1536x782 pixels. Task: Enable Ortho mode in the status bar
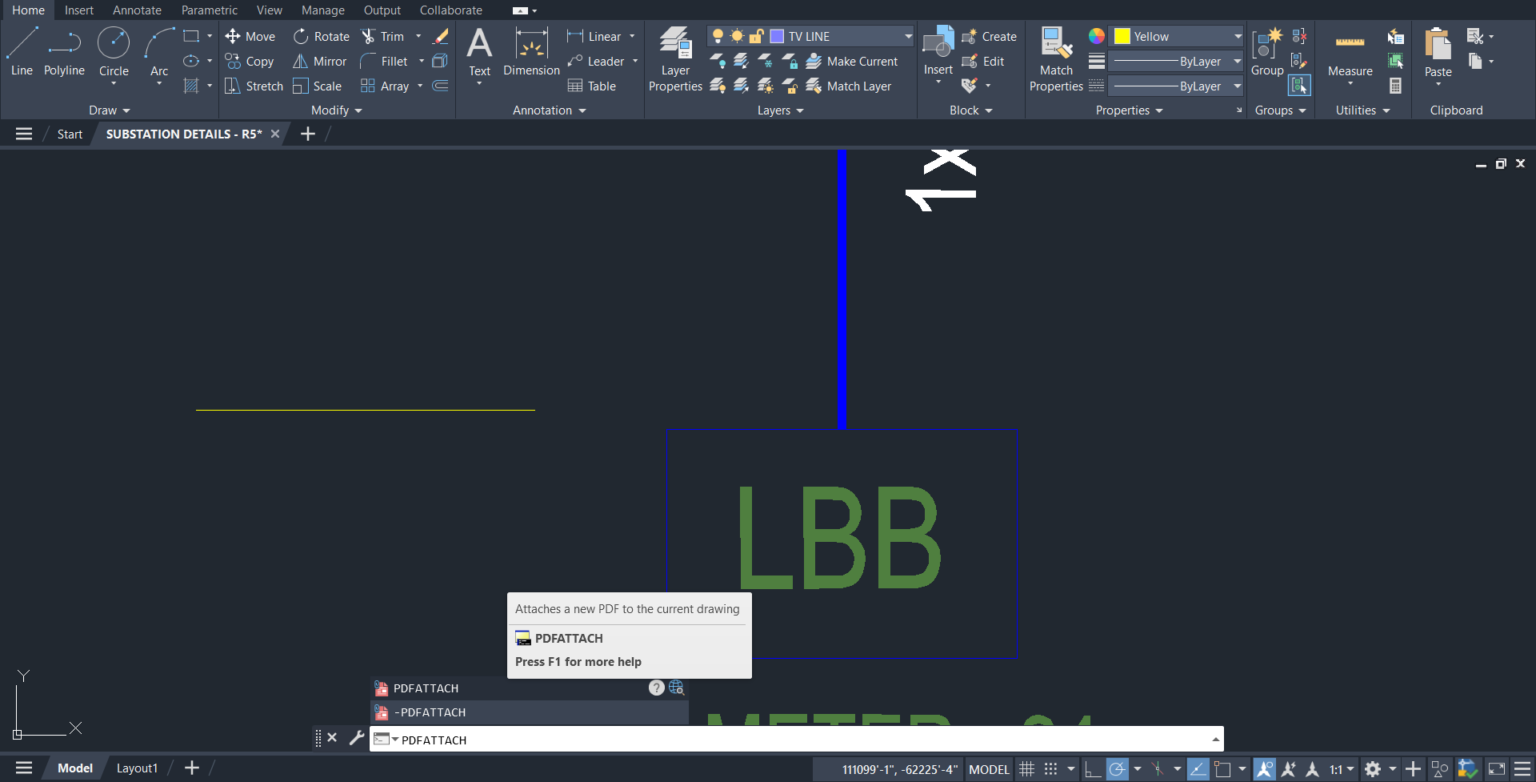[1092, 768]
